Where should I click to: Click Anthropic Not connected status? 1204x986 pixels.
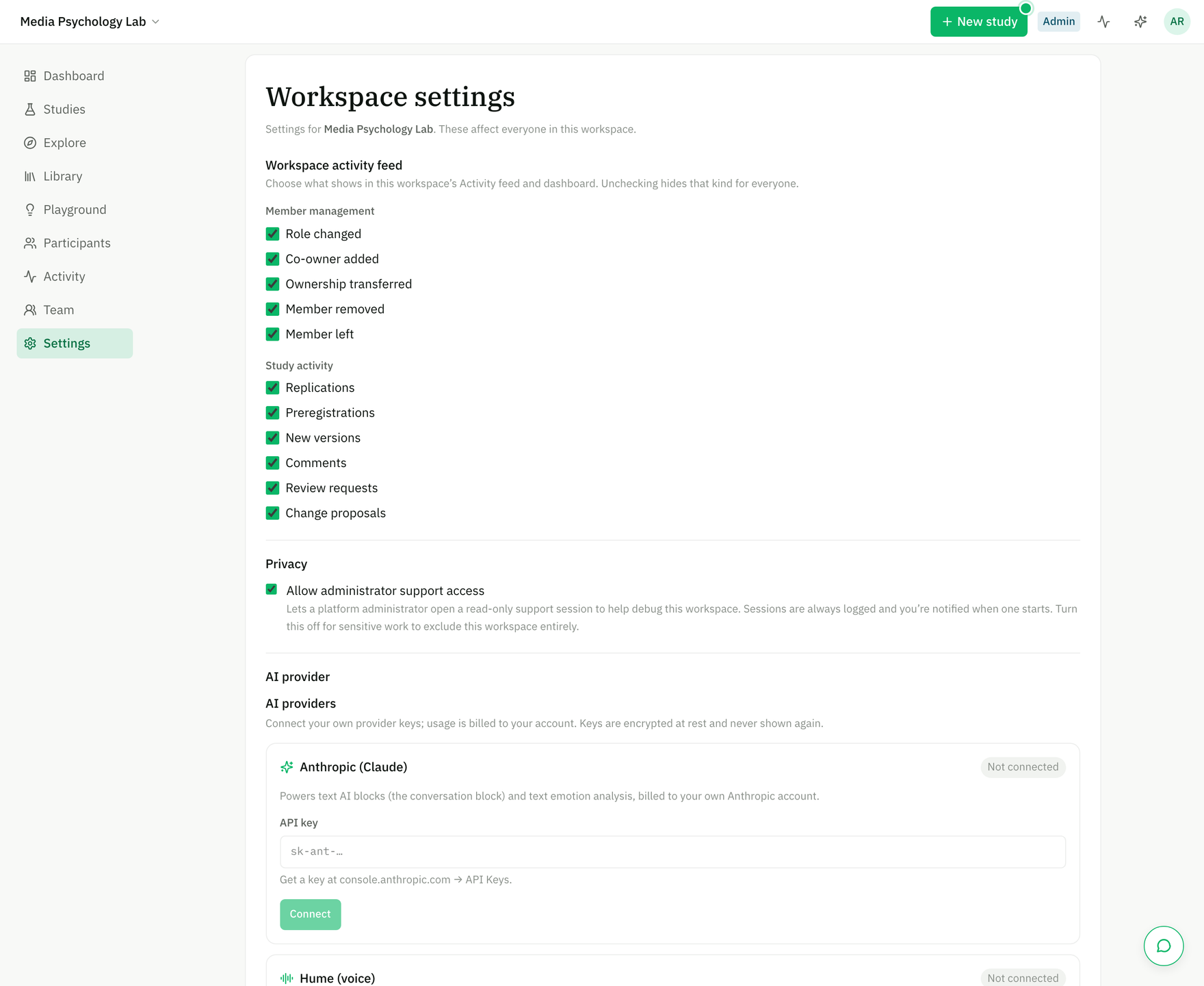[1023, 767]
